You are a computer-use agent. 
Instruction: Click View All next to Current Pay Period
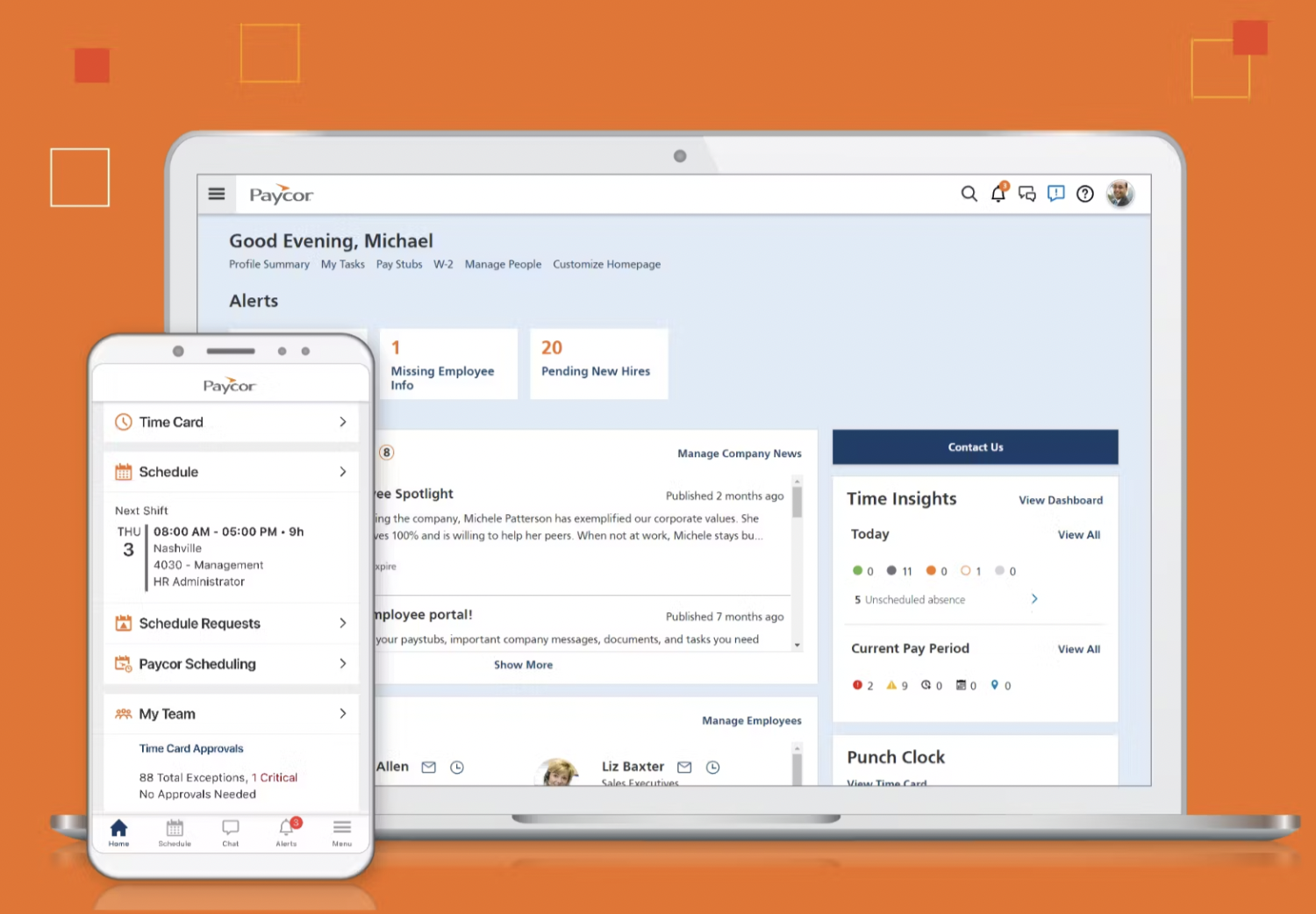click(1079, 649)
